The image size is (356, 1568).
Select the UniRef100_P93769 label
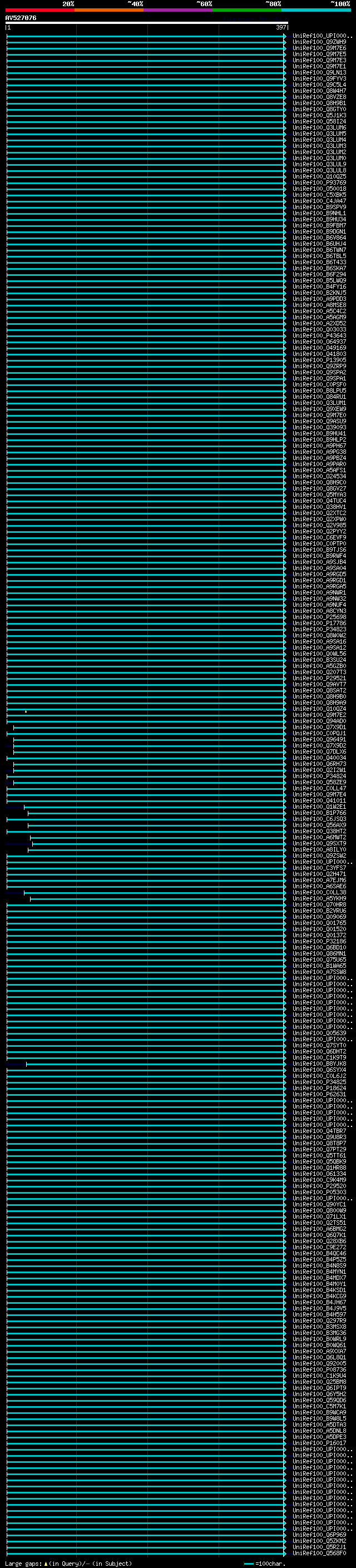point(319,182)
